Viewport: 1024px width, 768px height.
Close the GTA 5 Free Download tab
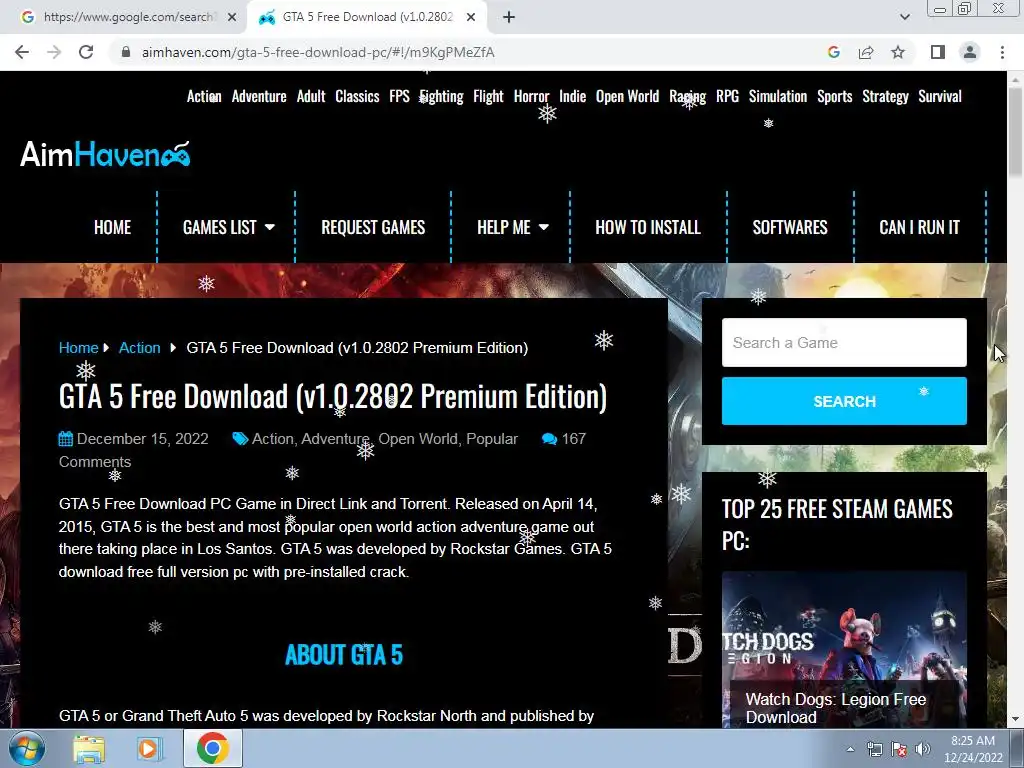(x=471, y=17)
